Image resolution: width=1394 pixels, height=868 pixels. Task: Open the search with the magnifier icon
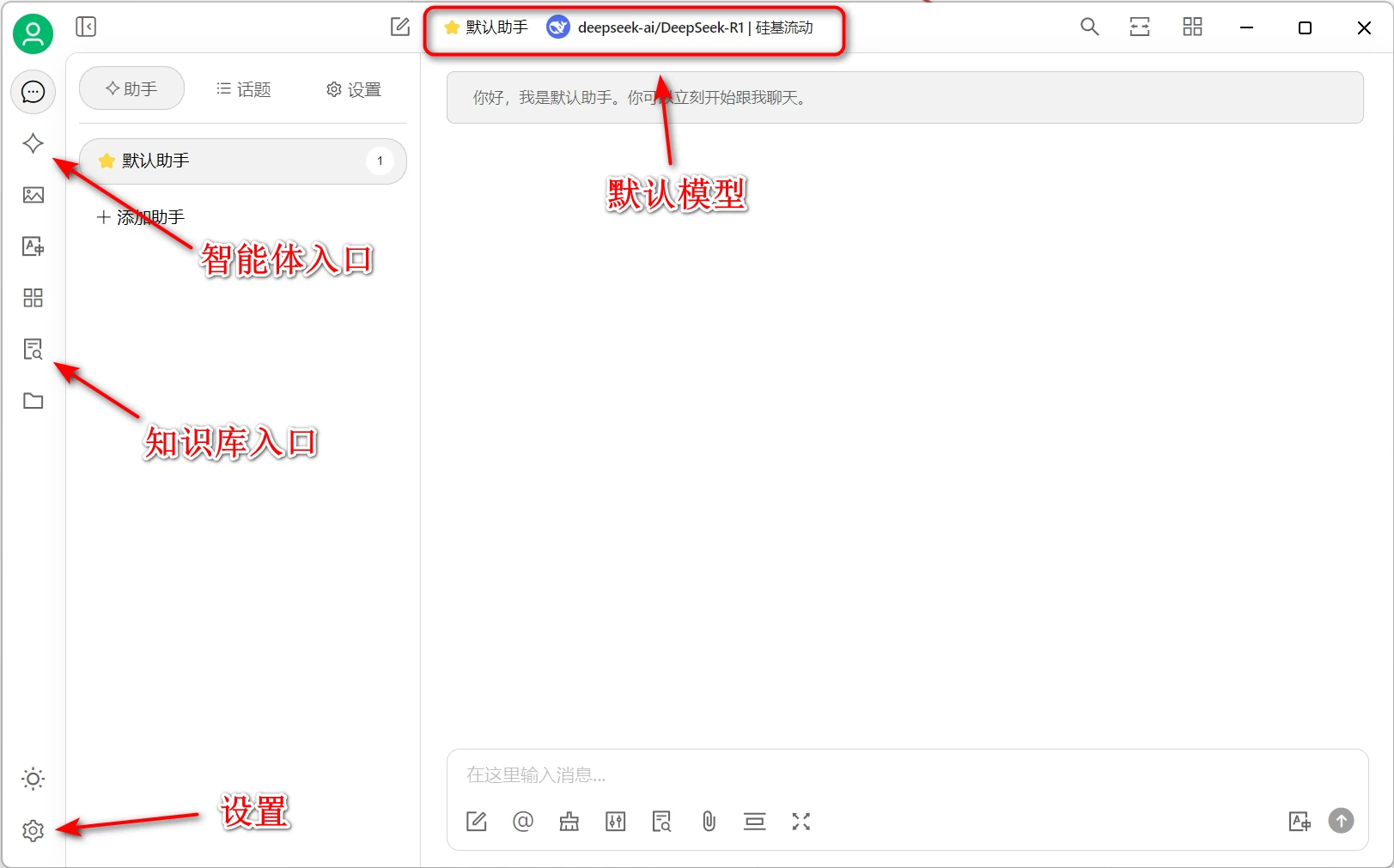(1088, 27)
